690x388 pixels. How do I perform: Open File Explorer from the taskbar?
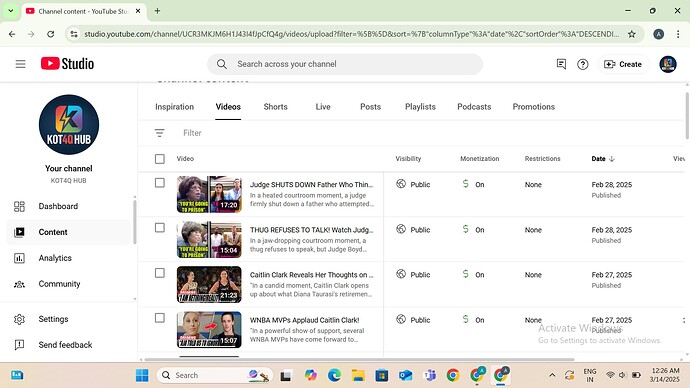[358, 375]
